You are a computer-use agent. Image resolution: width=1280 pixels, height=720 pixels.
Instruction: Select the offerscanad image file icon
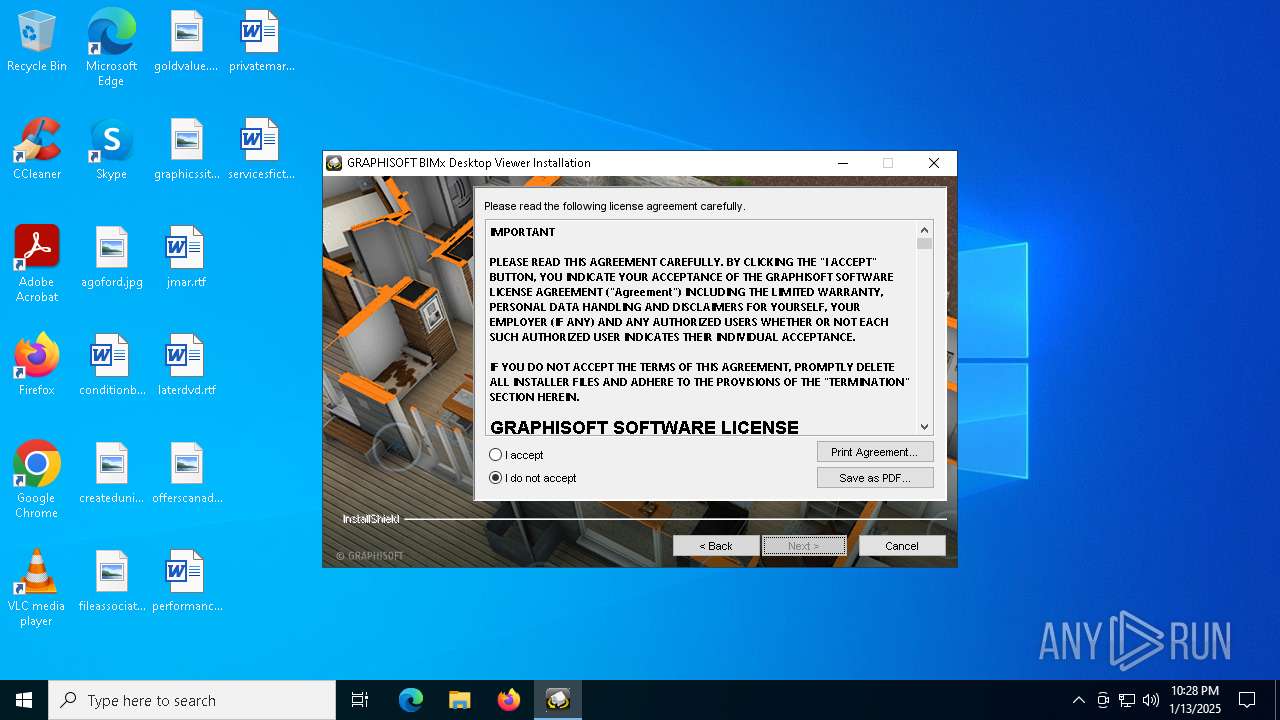pyautogui.click(x=186, y=474)
